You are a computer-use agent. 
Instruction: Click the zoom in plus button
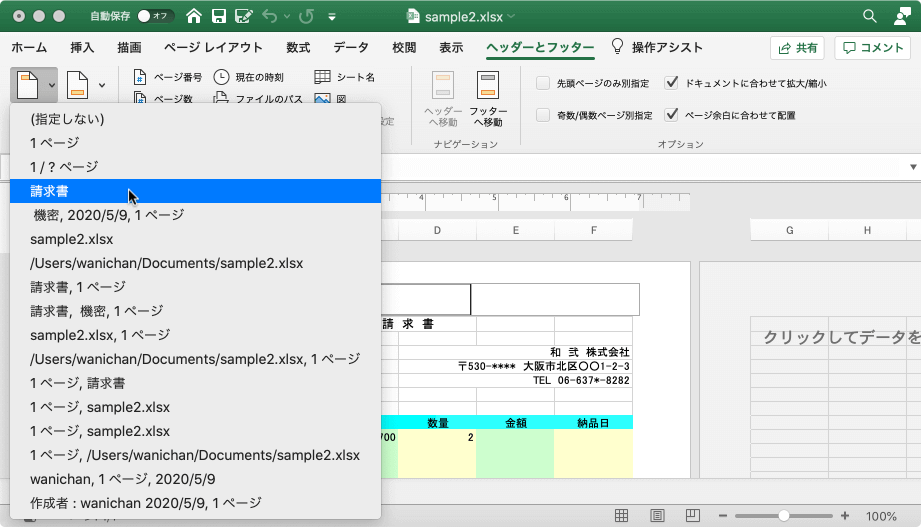[845, 516]
